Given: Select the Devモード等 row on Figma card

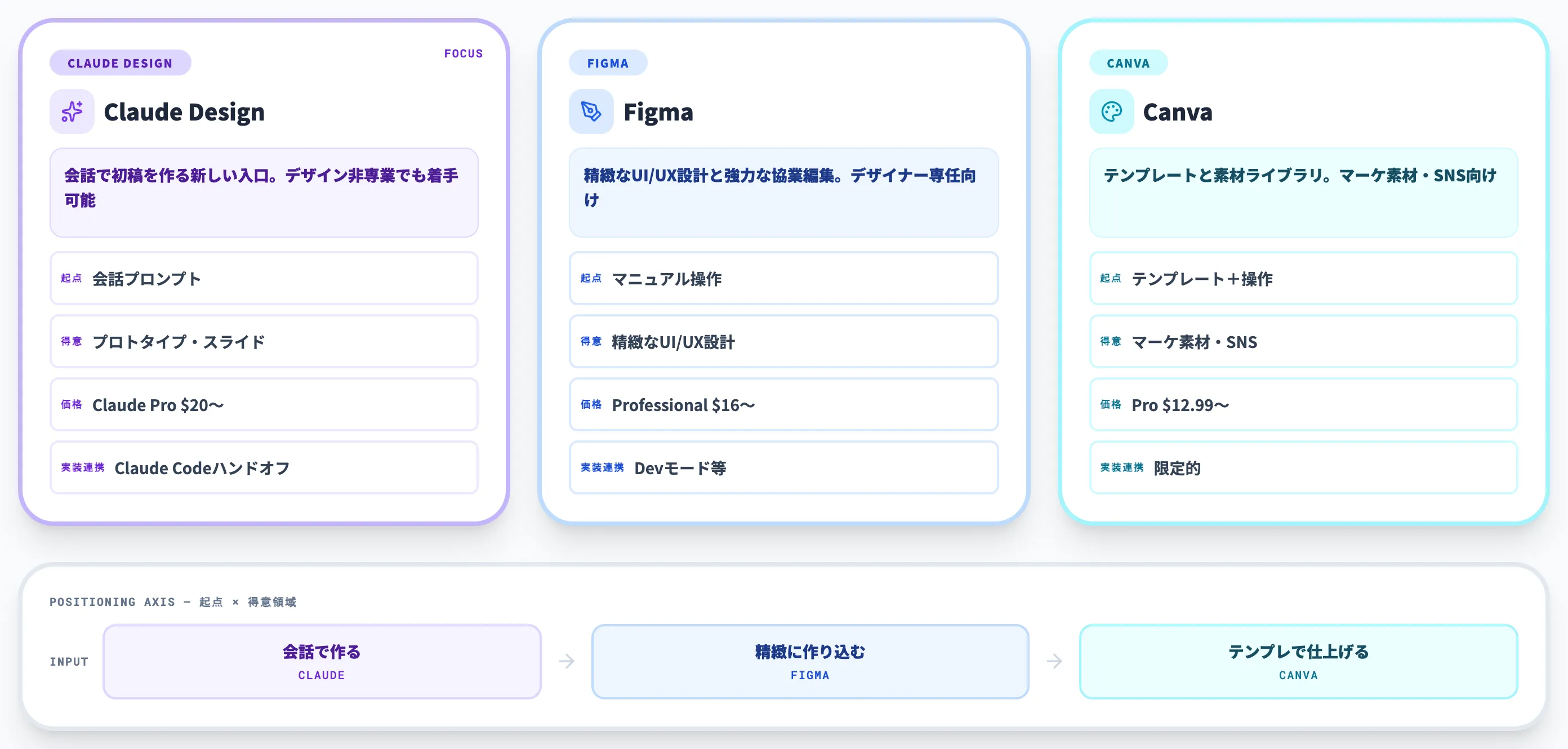Looking at the screenshot, I should coord(783,467).
